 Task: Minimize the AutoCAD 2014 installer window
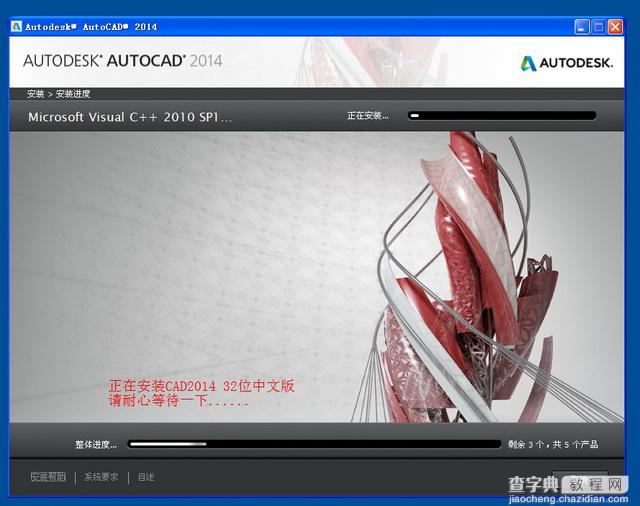click(582, 27)
